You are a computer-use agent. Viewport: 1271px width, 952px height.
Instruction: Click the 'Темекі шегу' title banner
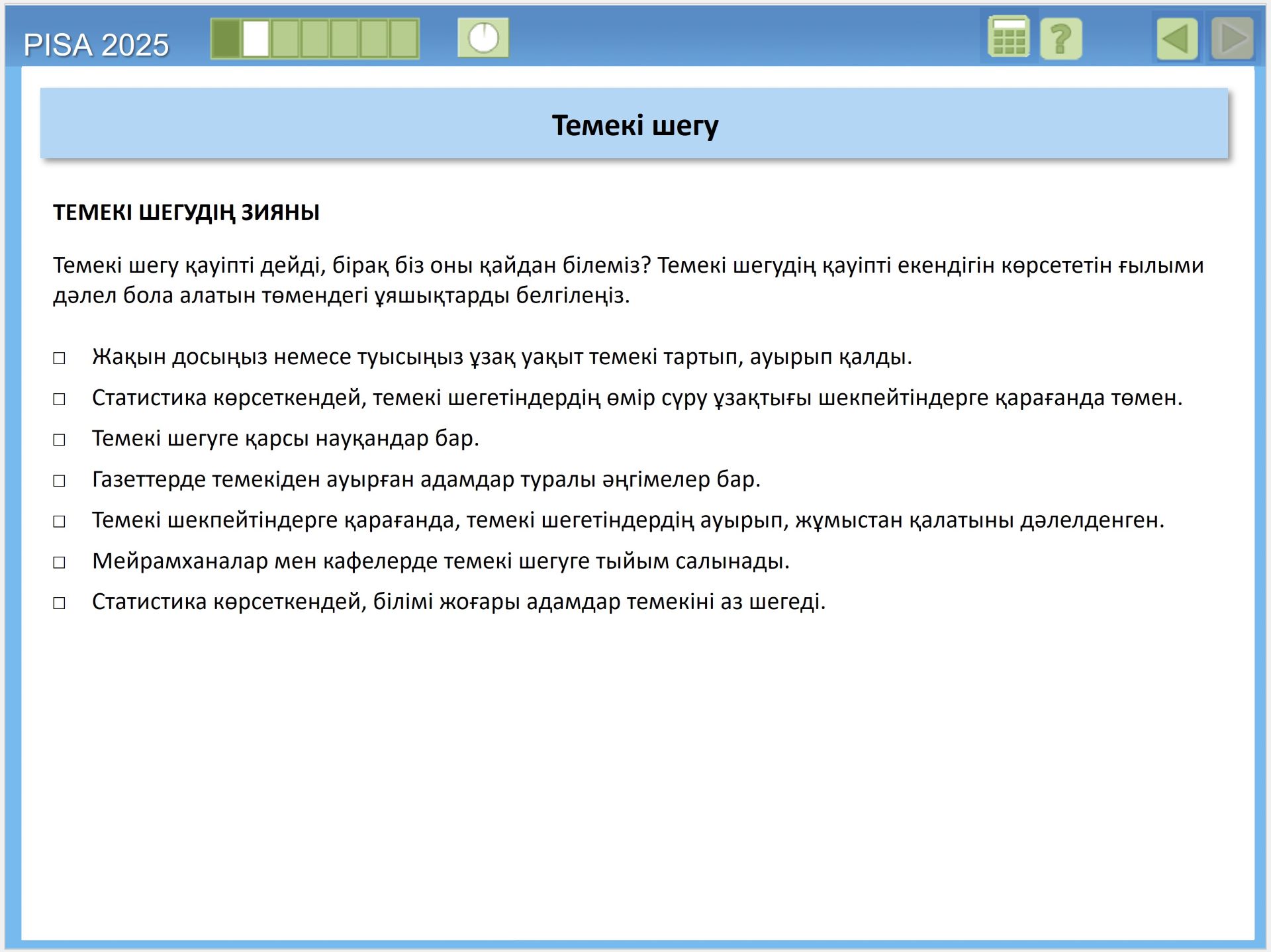(x=634, y=124)
